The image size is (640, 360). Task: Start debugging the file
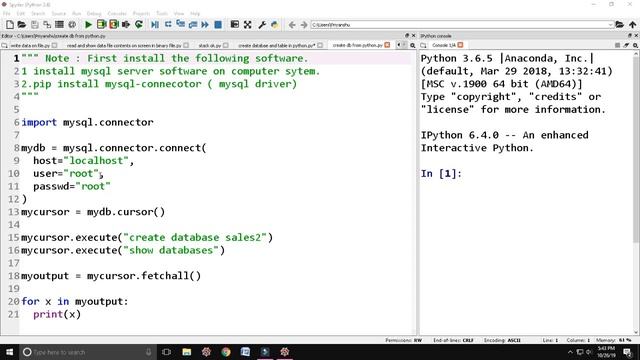point(155,25)
